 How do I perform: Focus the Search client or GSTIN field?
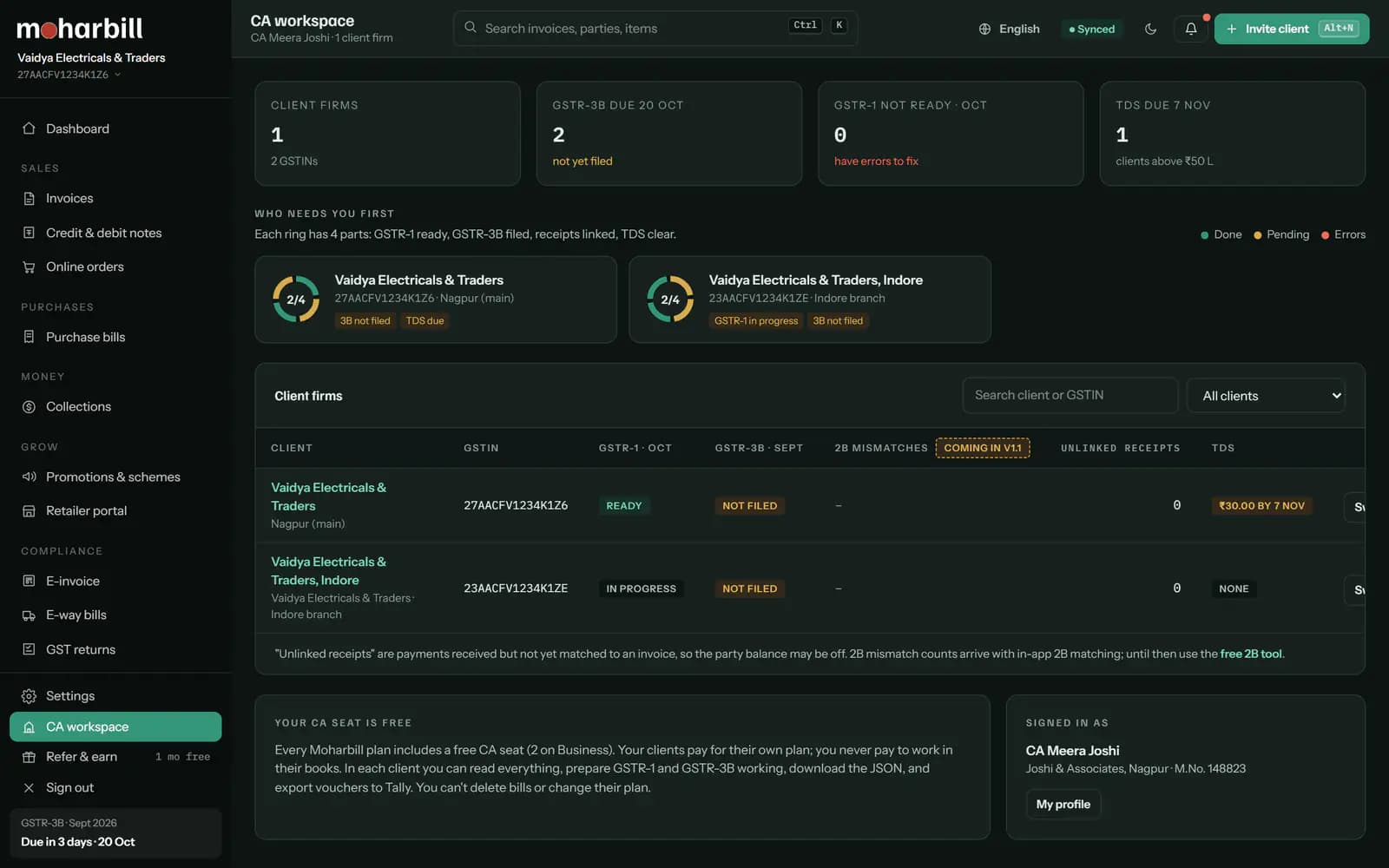[x=1070, y=396]
